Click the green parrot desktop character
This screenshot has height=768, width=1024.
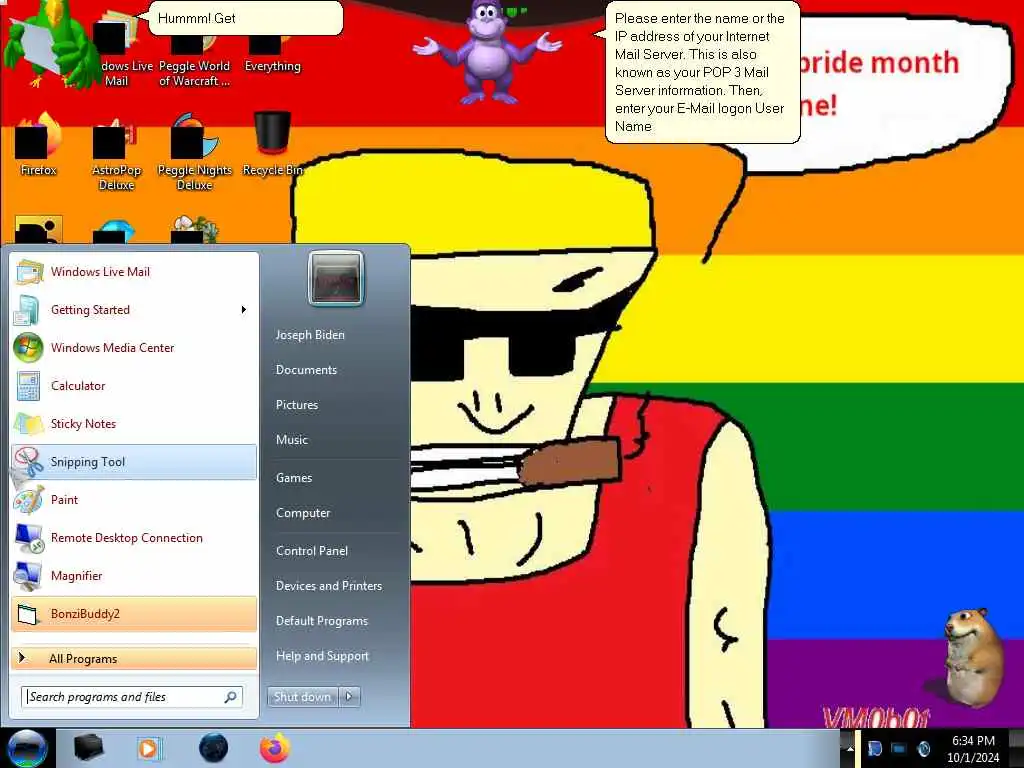coord(54,44)
